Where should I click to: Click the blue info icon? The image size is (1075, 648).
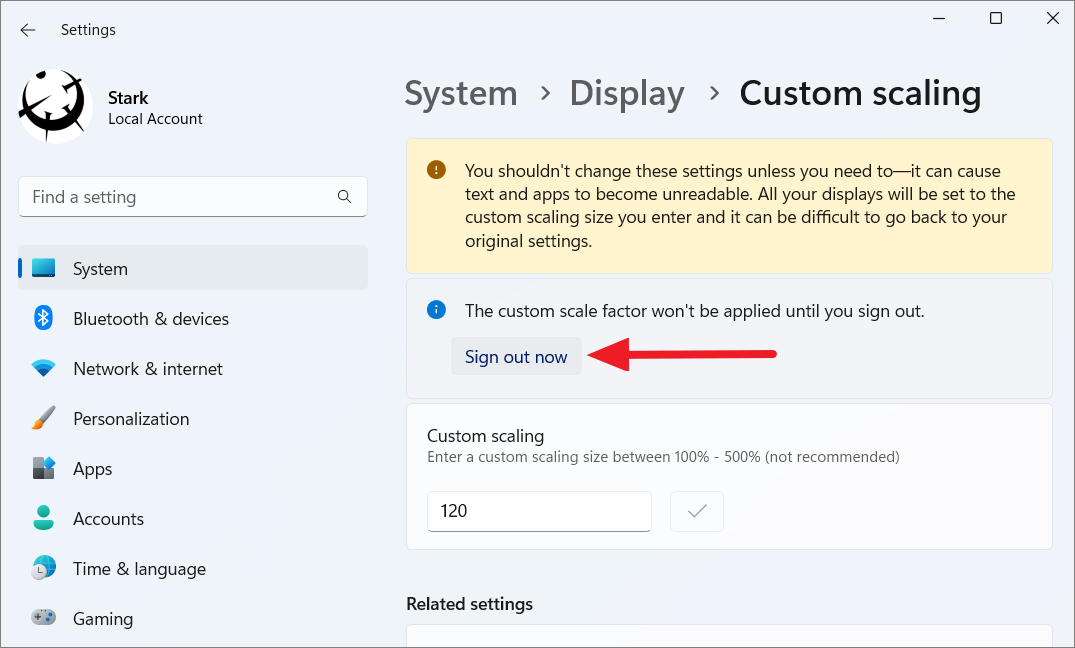pos(436,310)
